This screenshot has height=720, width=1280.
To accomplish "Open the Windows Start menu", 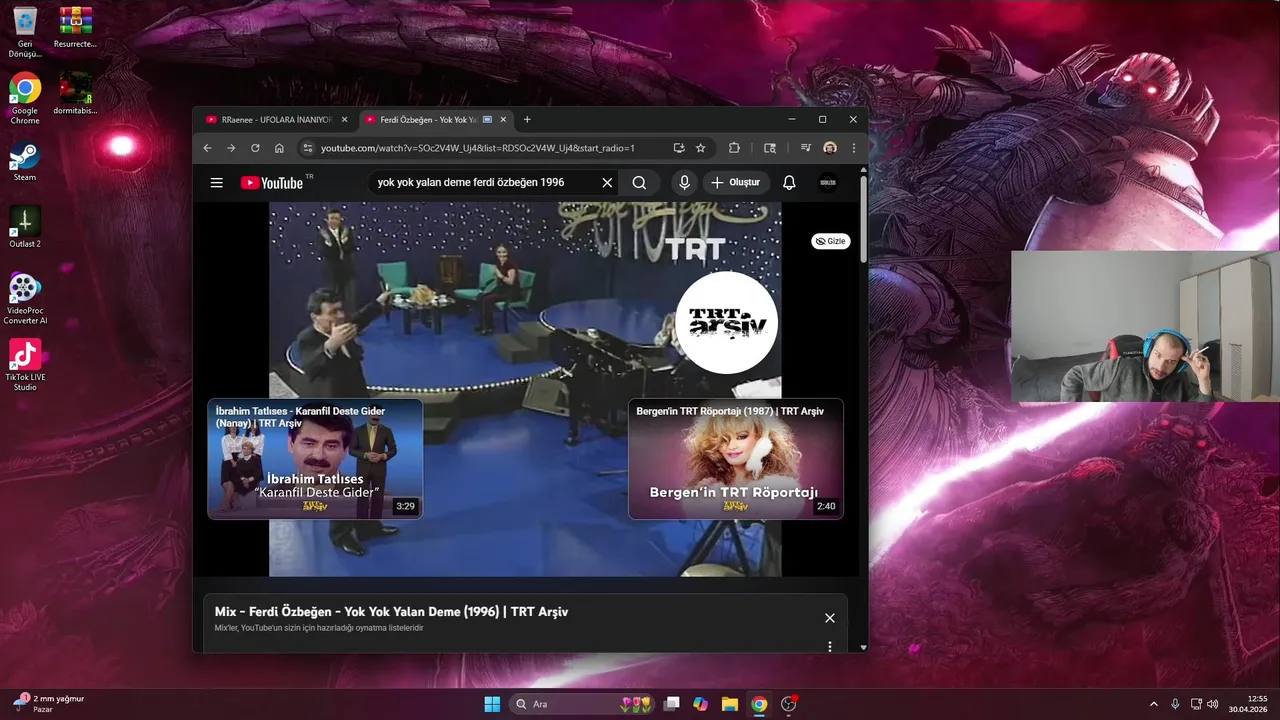I will tap(492, 704).
